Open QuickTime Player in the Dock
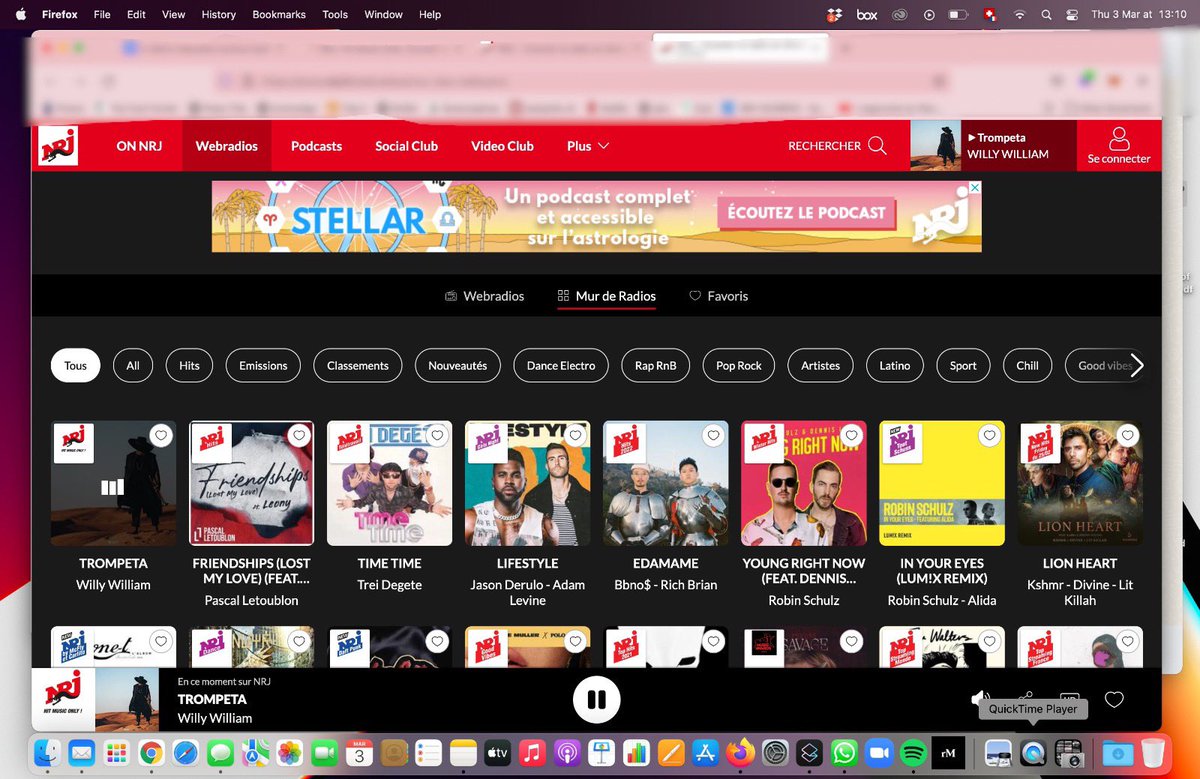The width and height of the screenshot is (1200, 779). pos(1033,753)
